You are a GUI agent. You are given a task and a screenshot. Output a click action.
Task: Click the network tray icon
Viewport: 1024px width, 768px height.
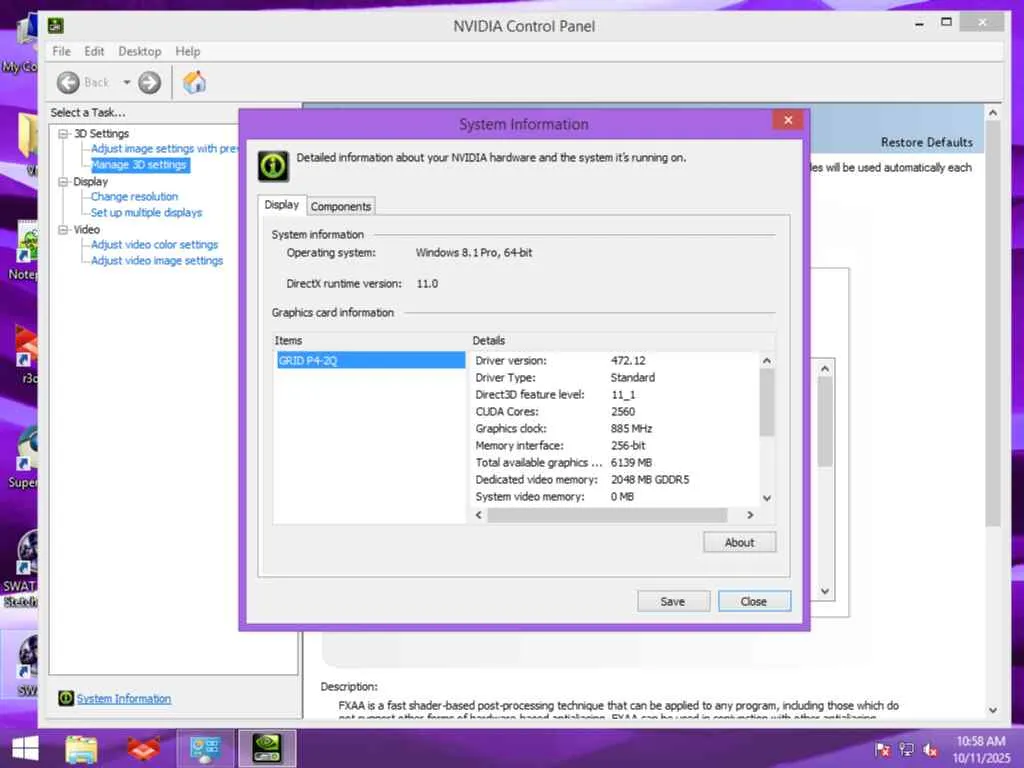pos(906,750)
